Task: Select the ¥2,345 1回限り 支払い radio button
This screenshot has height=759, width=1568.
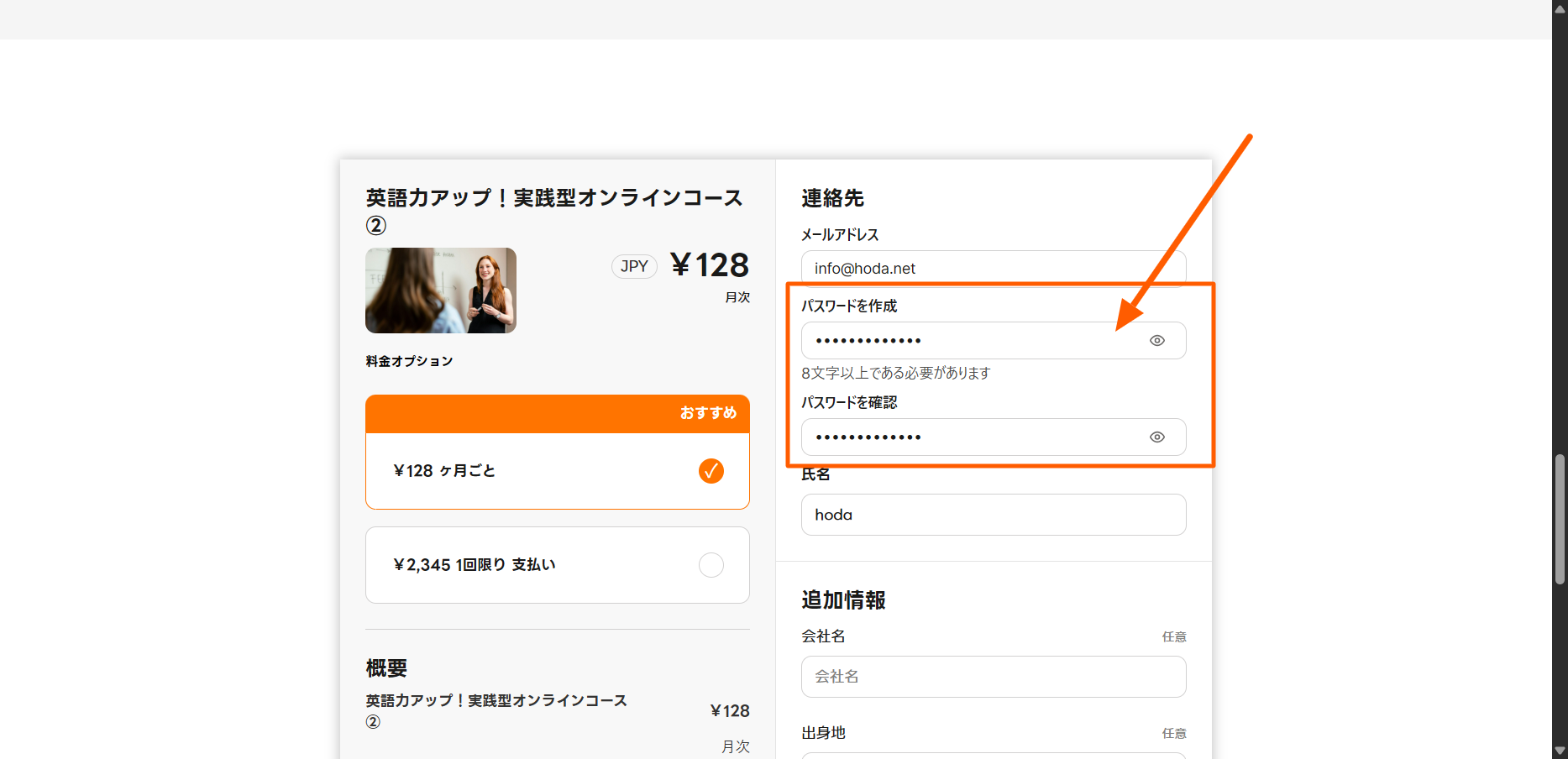Action: (x=711, y=565)
